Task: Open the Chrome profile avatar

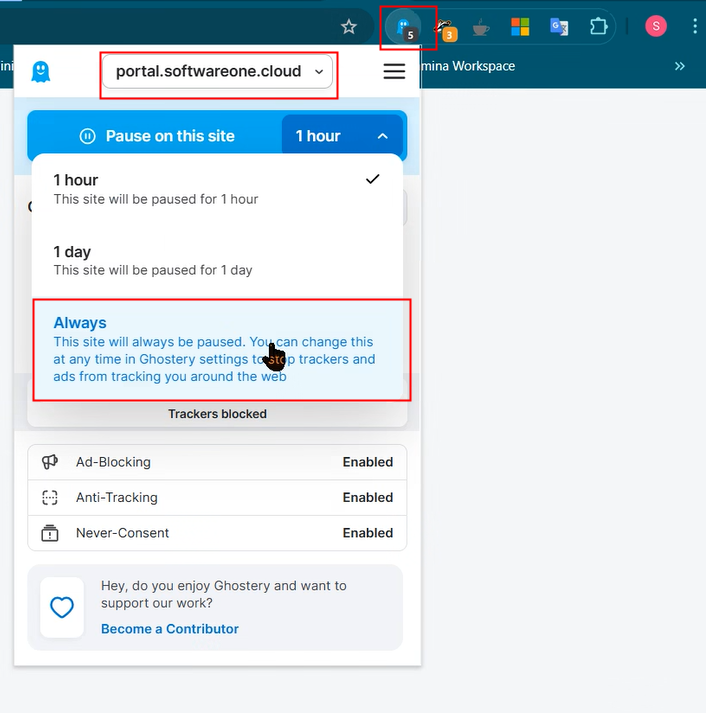Action: [x=655, y=27]
